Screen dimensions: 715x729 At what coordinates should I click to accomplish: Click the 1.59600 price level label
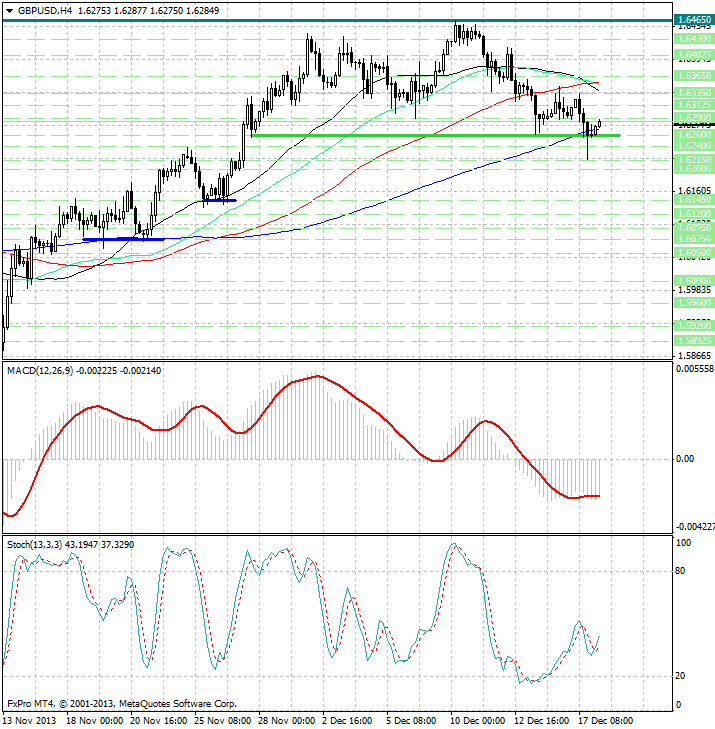(x=694, y=303)
